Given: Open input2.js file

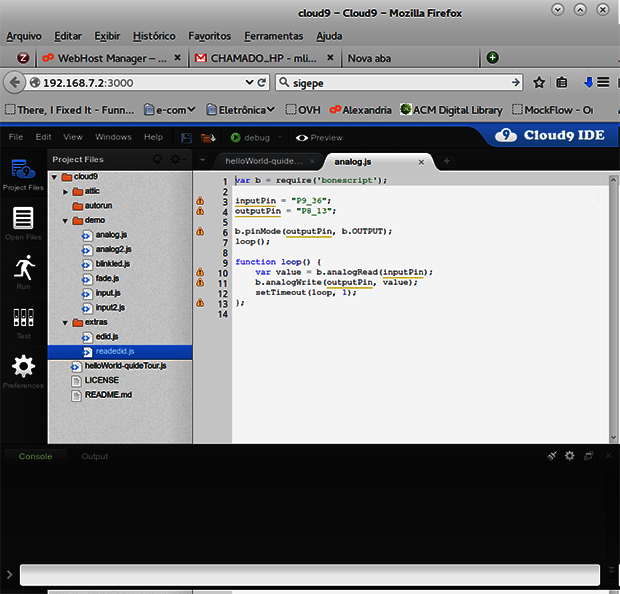Looking at the screenshot, I should pos(110,308).
